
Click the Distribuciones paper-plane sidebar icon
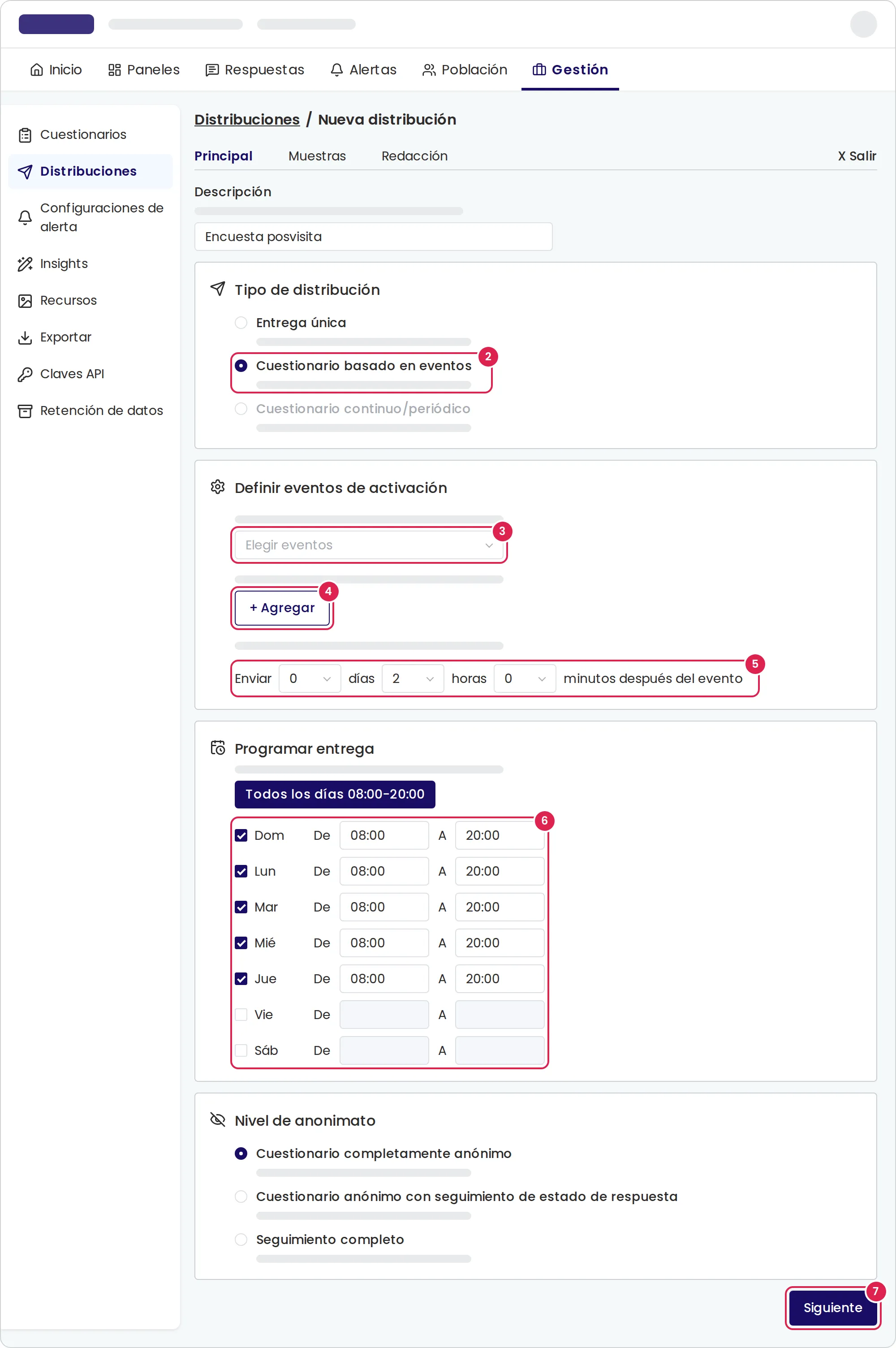click(x=25, y=172)
